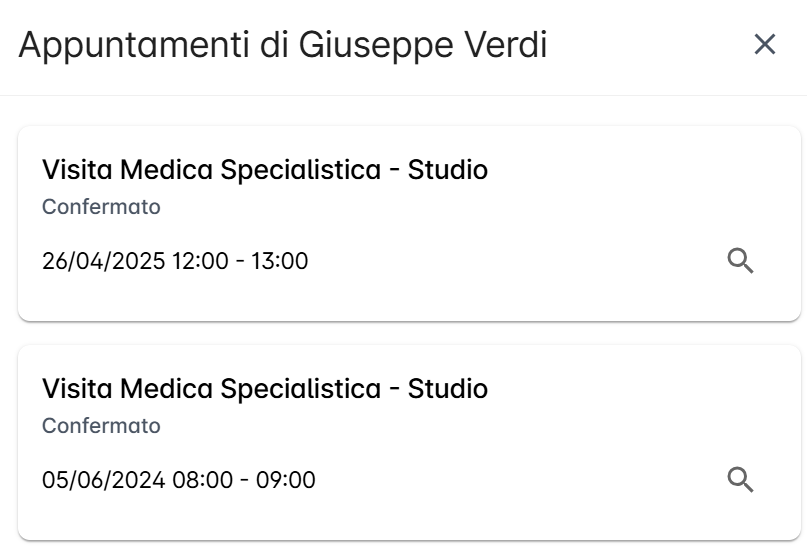Open details via magnifier for 26/04/2025 appointment
The height and width of the screenshot is (547, 807).
coord(740,261)
